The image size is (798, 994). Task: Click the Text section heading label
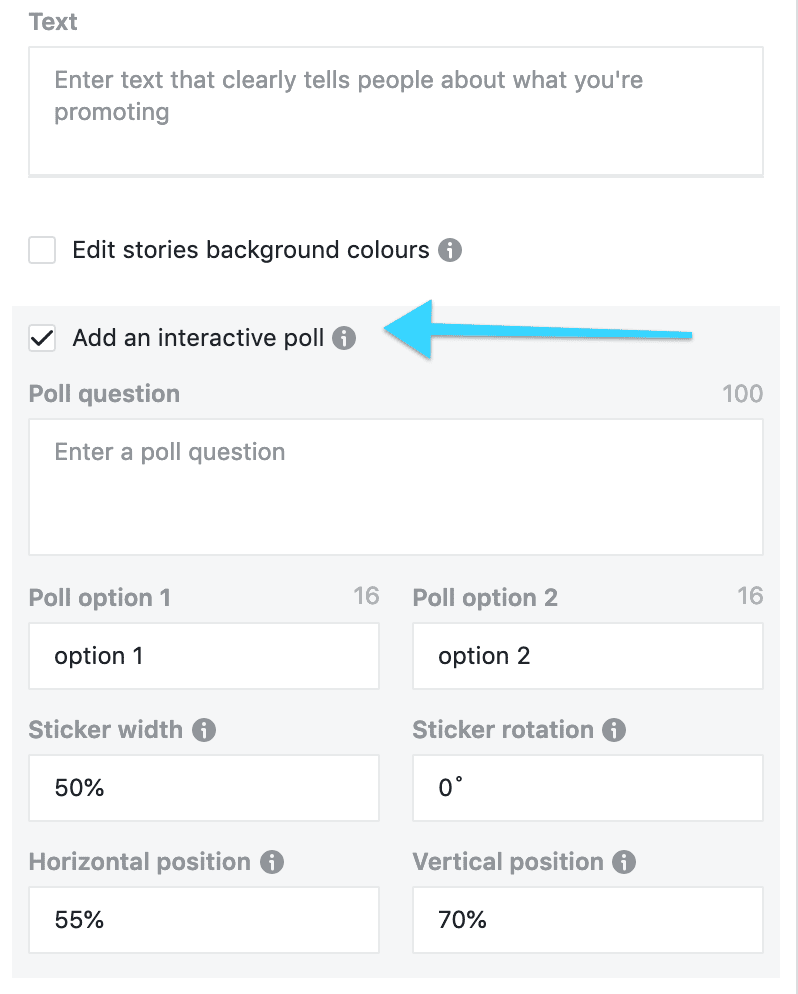[53, 21]
